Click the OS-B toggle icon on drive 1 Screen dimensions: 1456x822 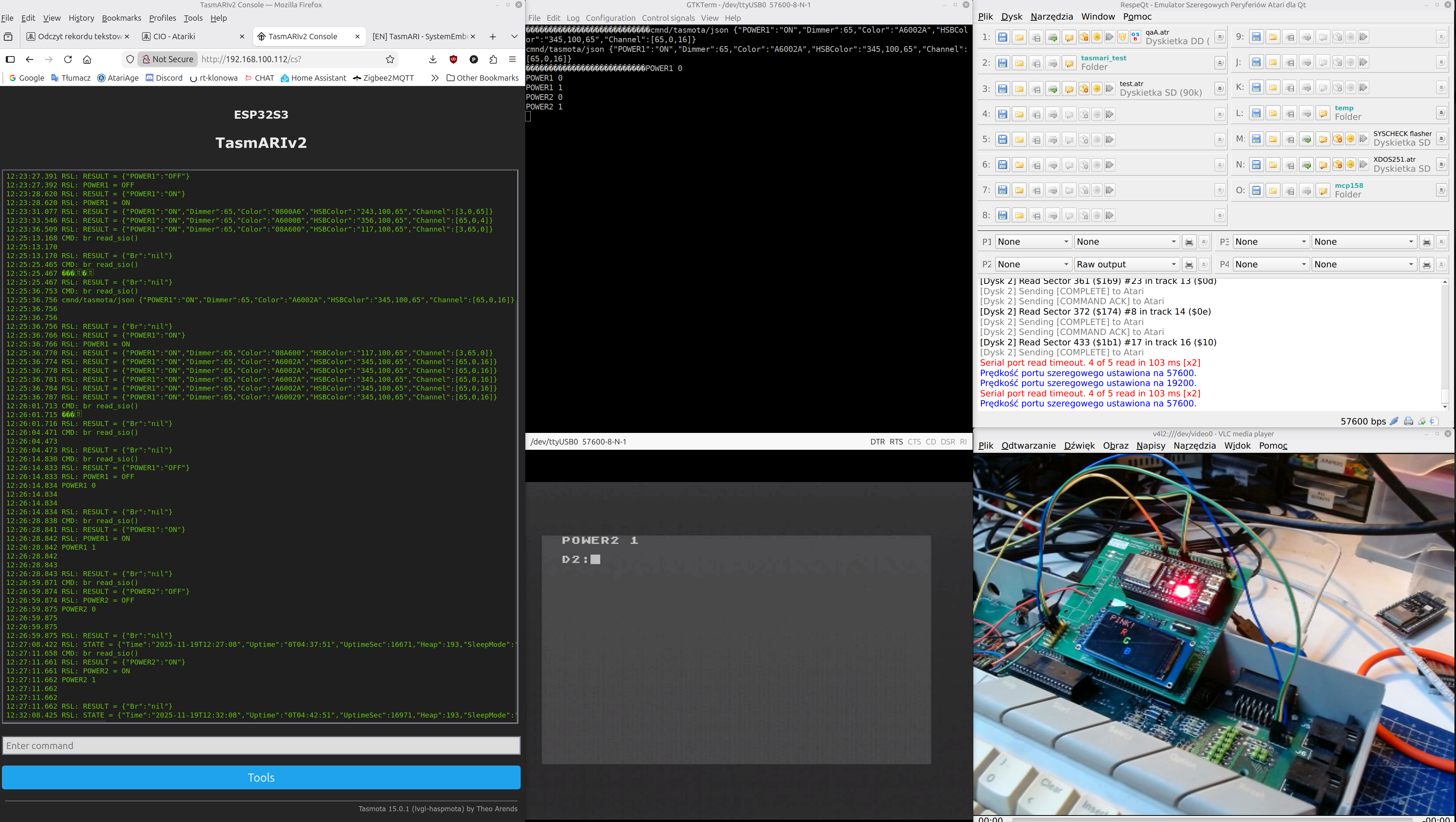click(1135, 37)
